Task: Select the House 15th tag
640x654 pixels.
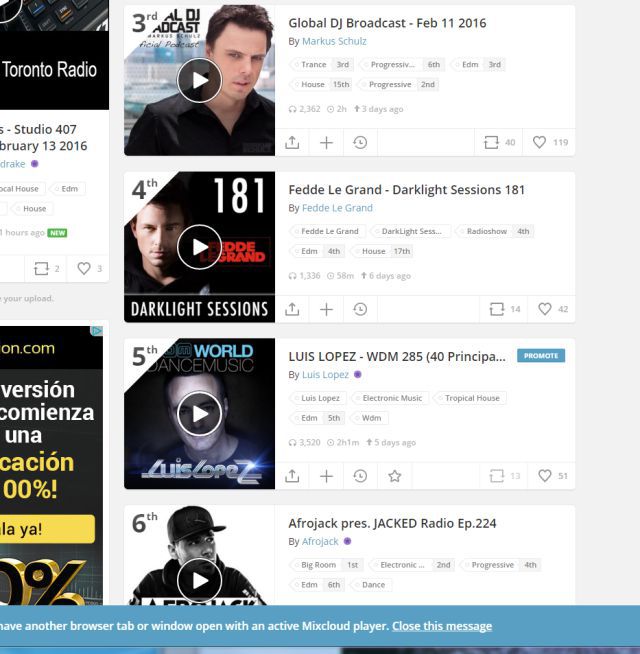Action: coord(321,85)
